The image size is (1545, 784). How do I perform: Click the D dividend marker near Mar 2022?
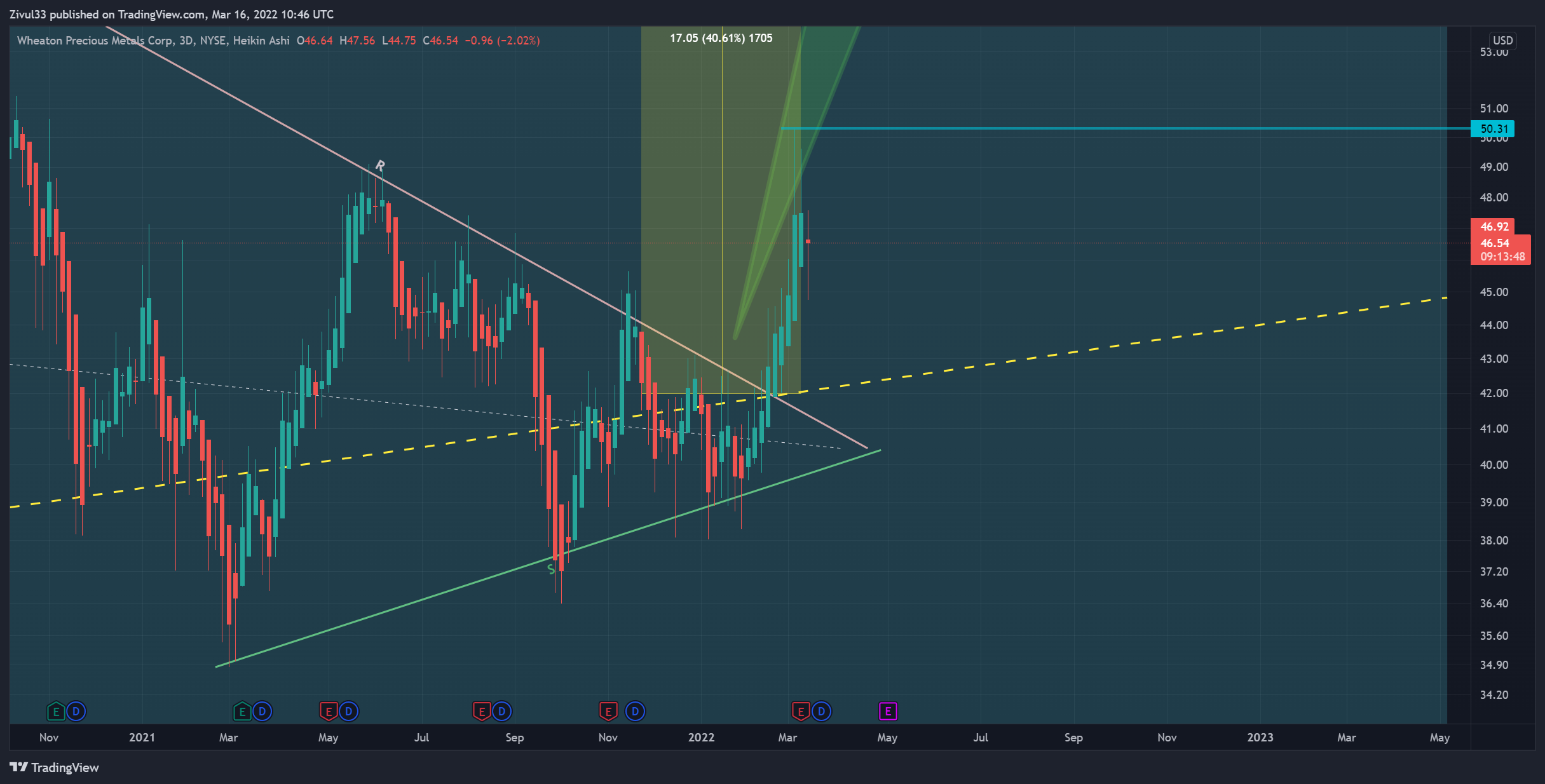pos(821,712)
